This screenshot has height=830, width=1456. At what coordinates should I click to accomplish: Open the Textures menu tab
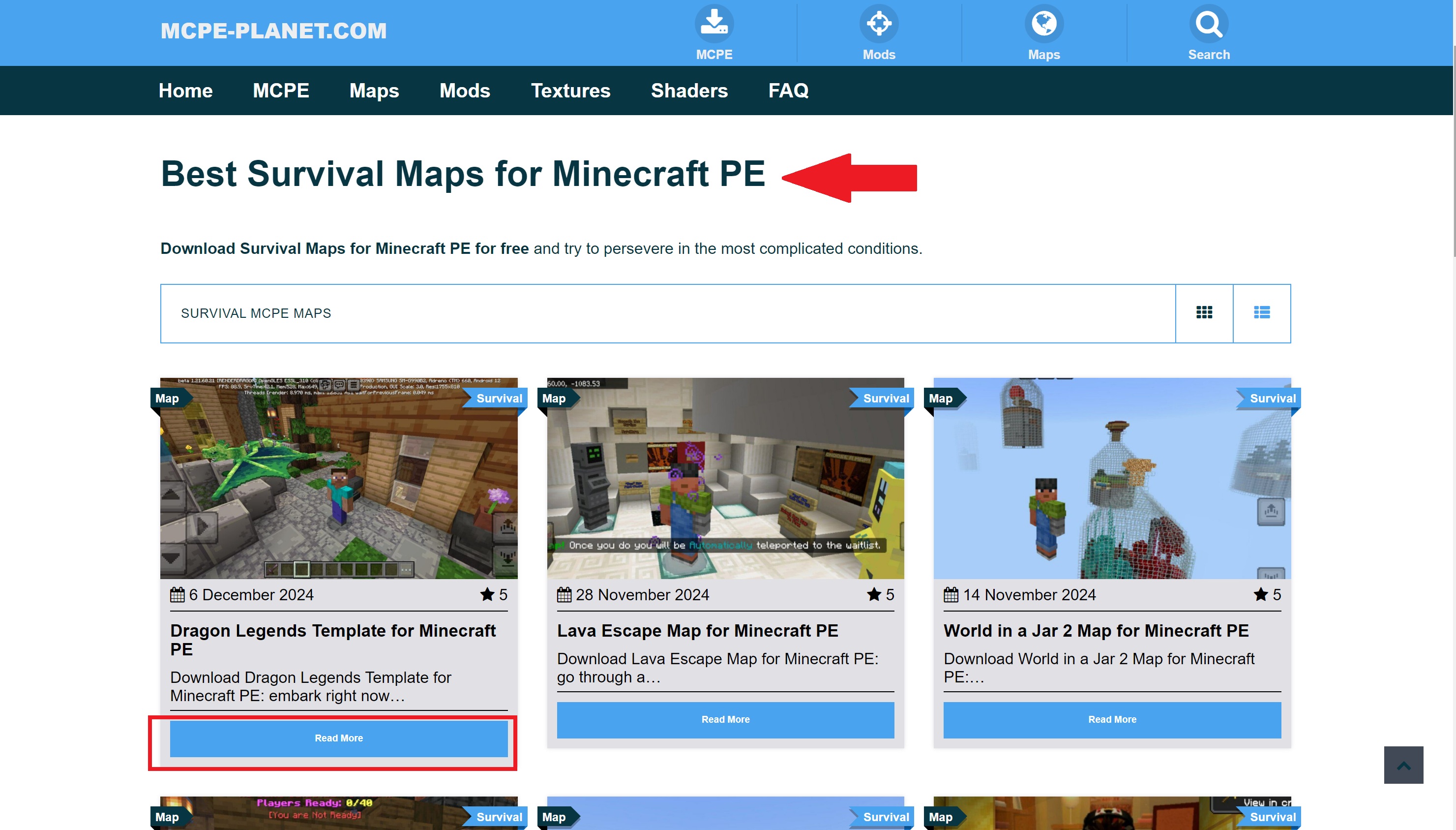pos(570,90)
